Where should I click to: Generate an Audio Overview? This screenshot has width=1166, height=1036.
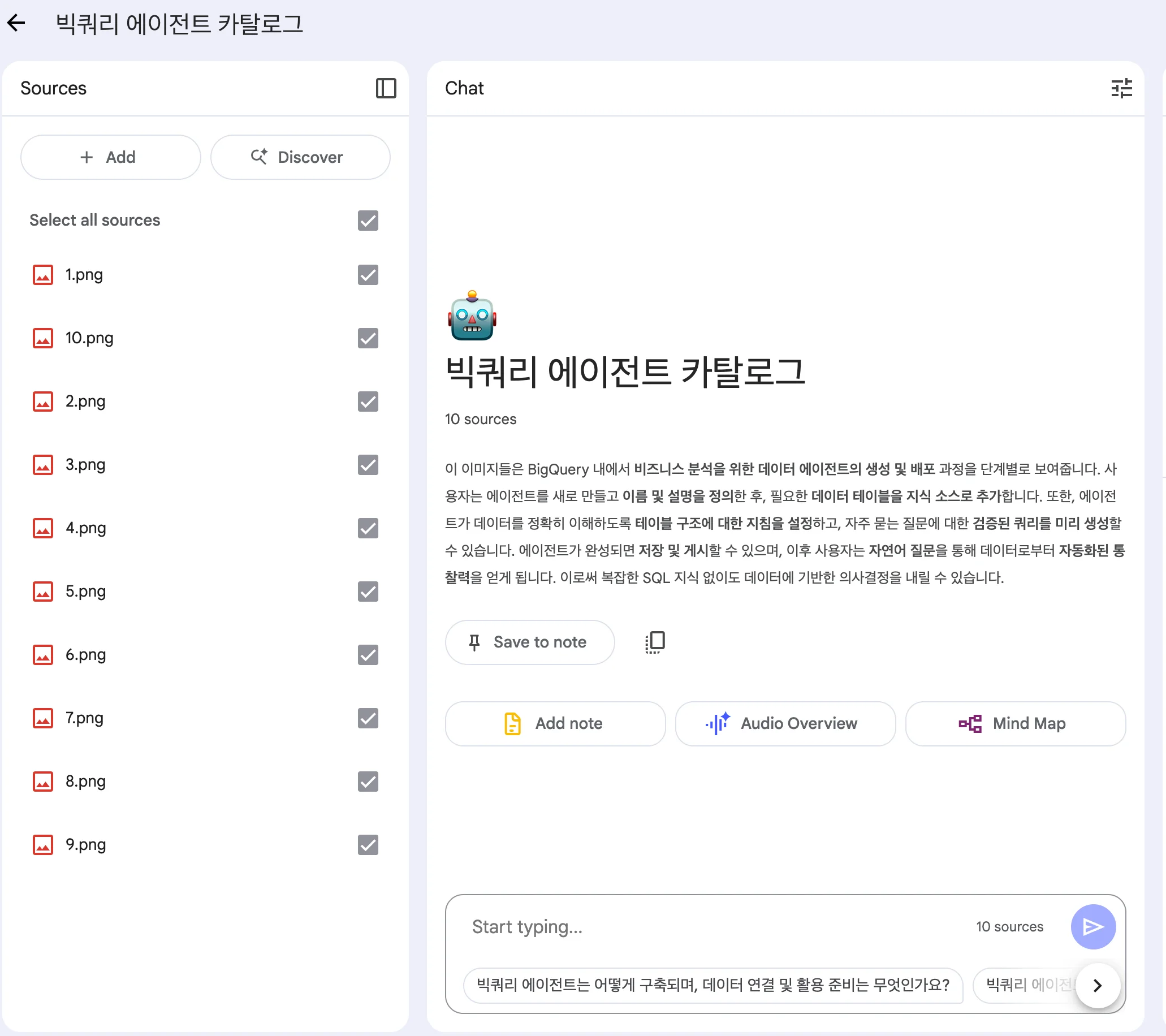(785, 723)
